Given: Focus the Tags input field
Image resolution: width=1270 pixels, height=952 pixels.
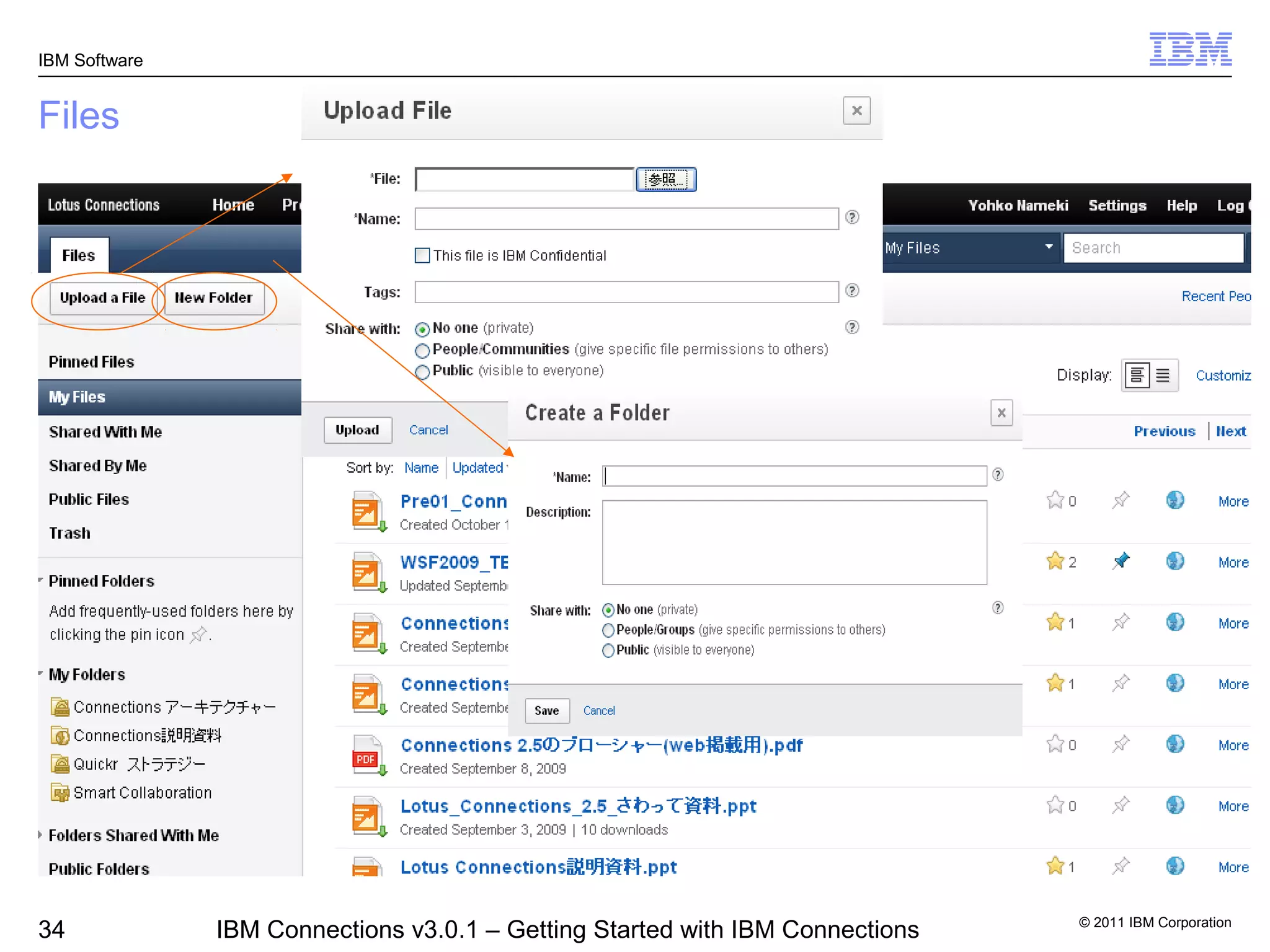Looking at the screenshot, I should point(626,291).
